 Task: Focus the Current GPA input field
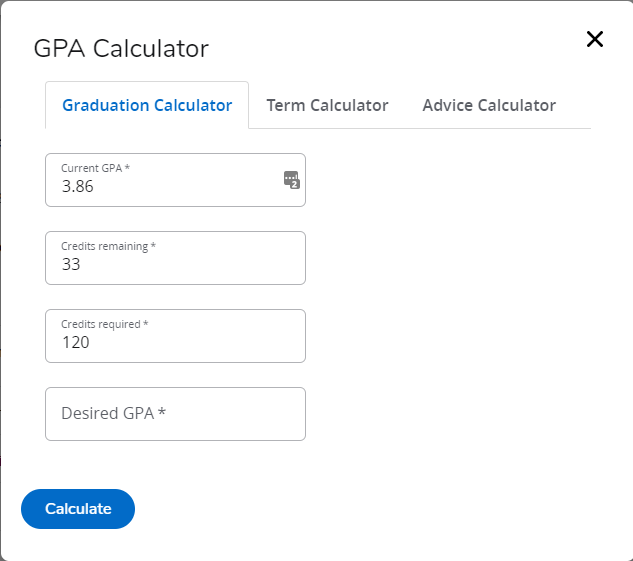(175, 180)
